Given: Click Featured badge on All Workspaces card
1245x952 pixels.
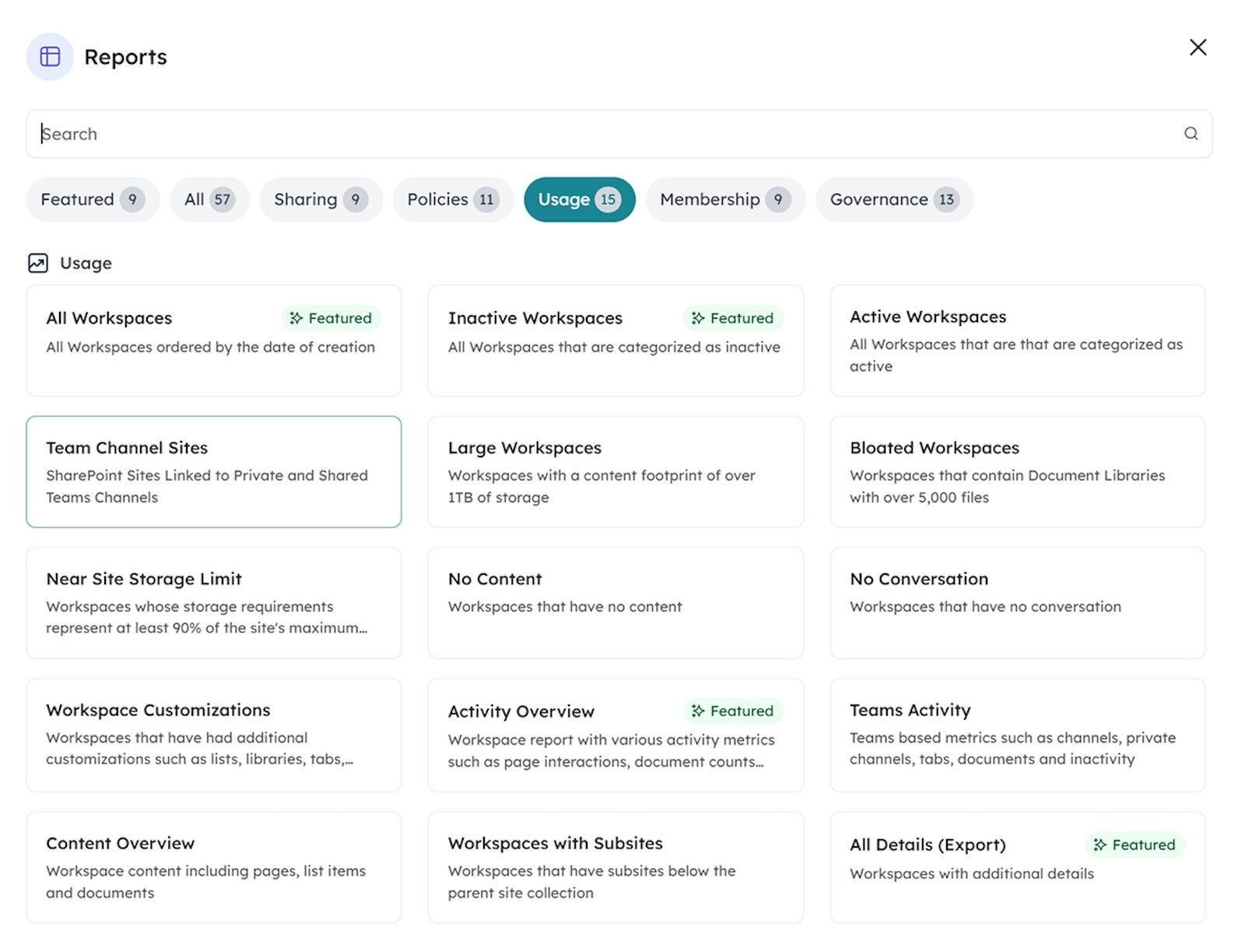Looking at the screenshot, I should coord(331,318).
